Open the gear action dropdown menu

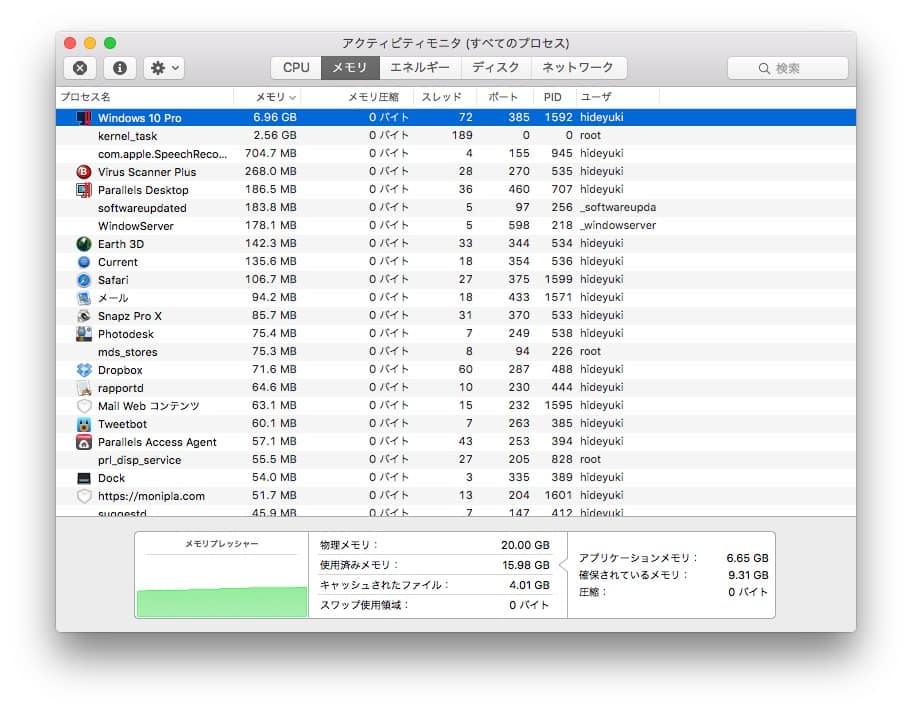164,68
